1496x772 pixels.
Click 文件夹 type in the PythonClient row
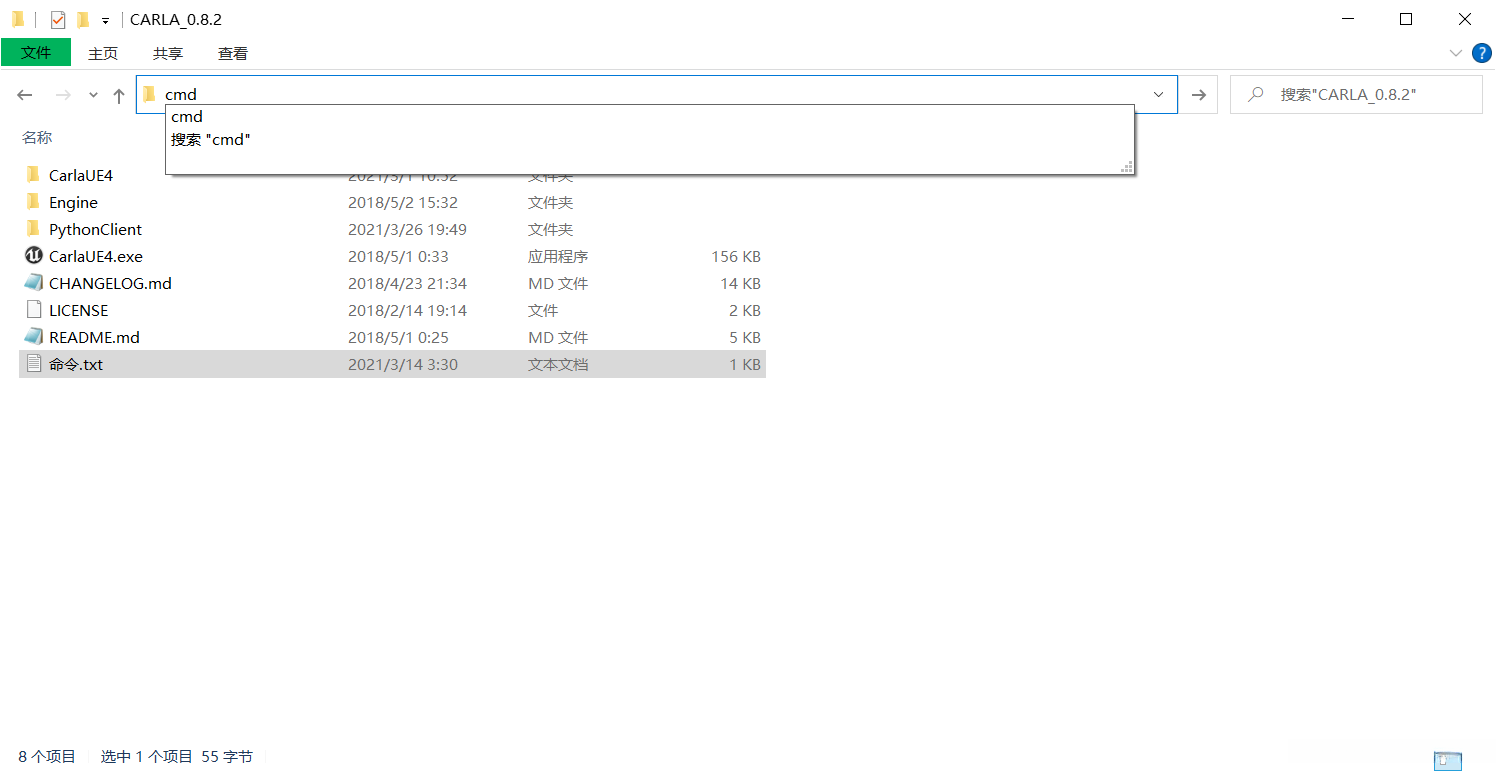tap(551, 229)
